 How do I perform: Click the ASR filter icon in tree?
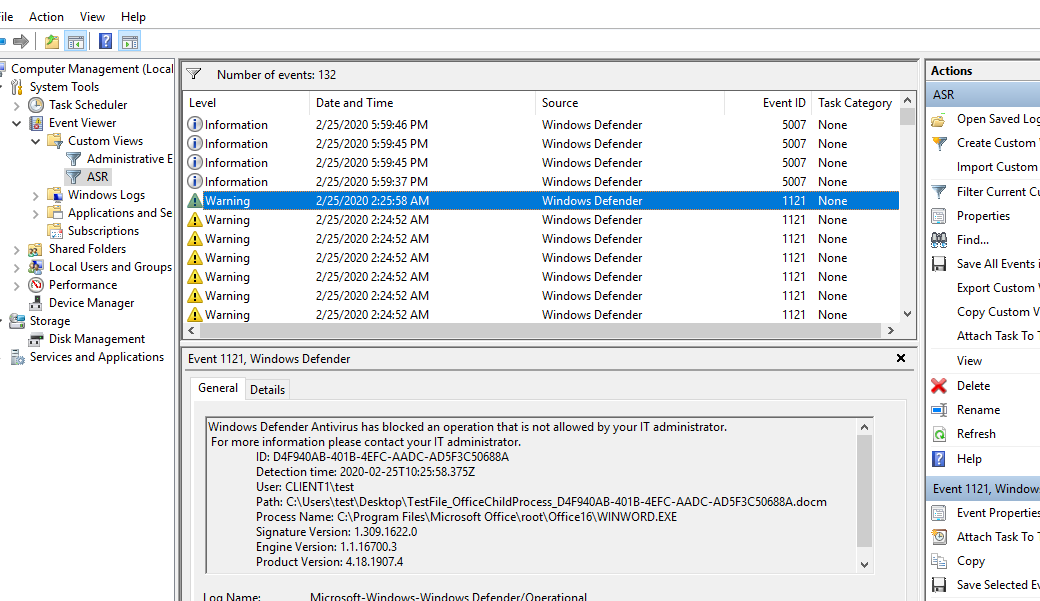(74, 177)
